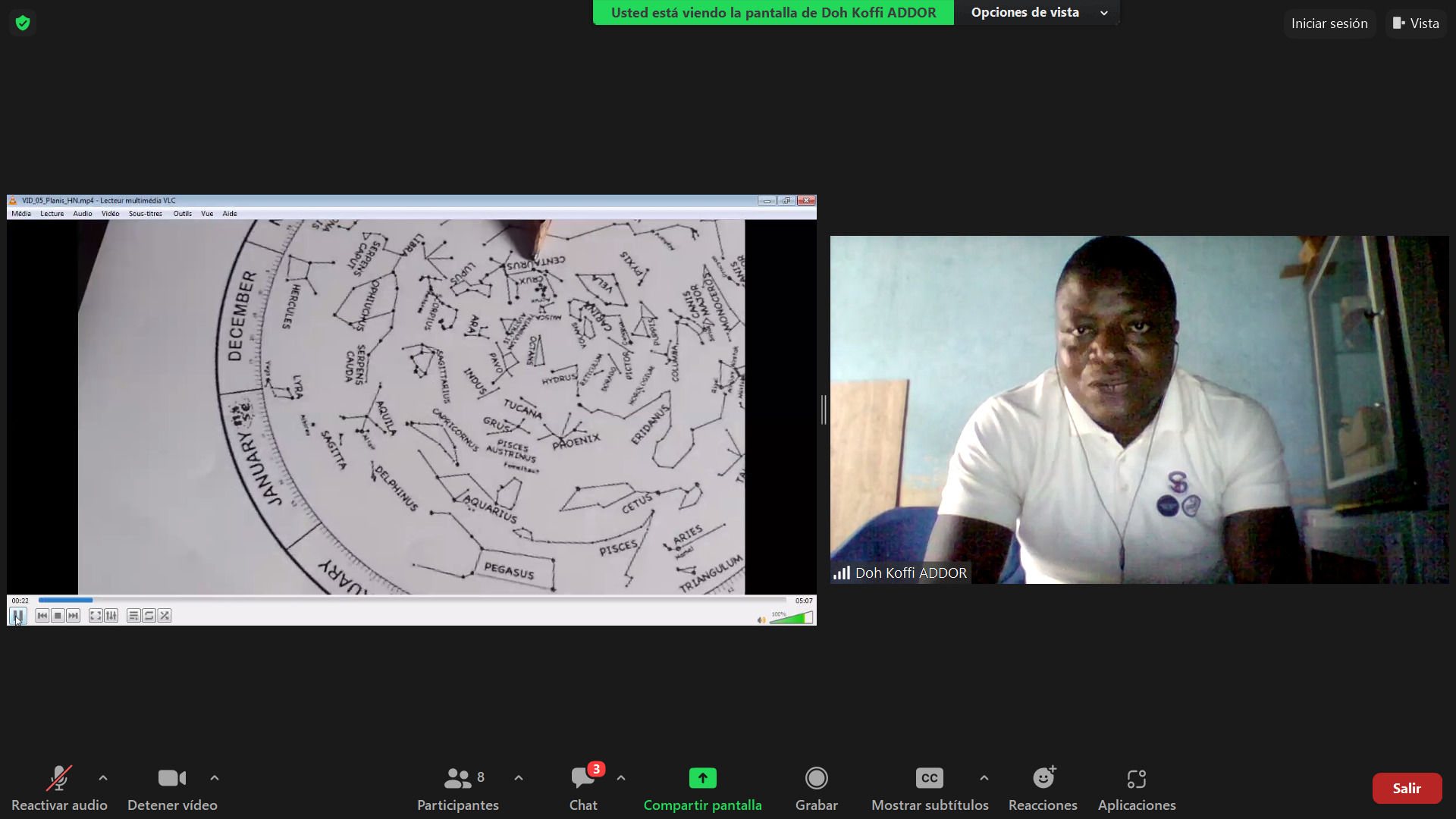Click Doh Koffi ADDOR video tile
Image resolution: width=1456 pixels, height=819 pixels.
pos(1139,409)
